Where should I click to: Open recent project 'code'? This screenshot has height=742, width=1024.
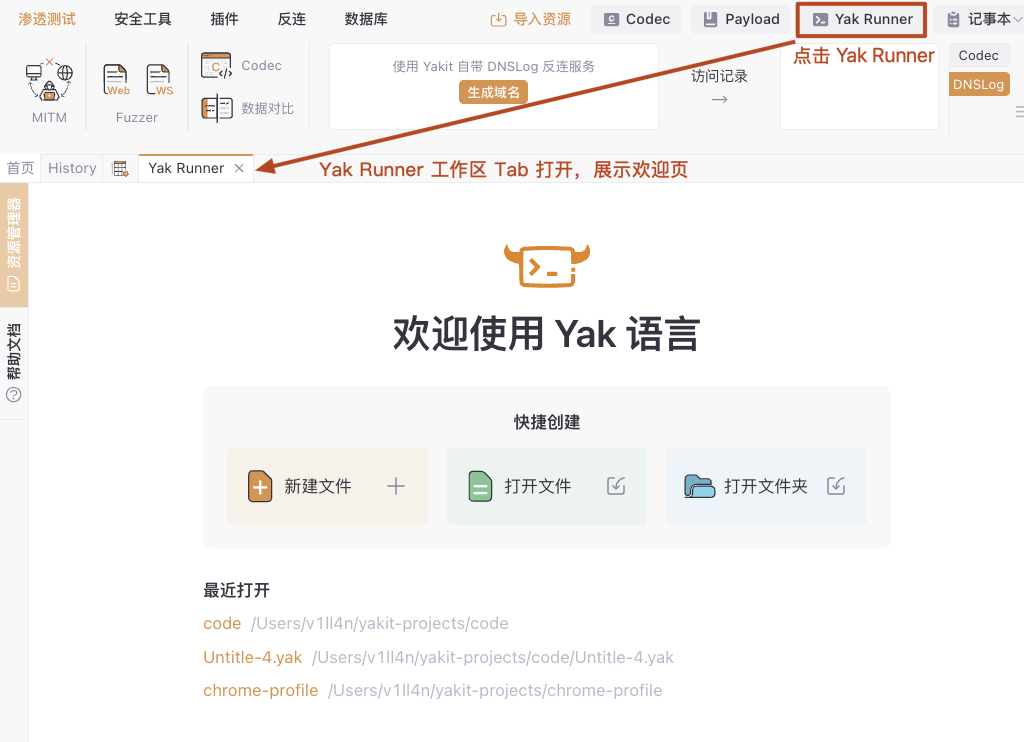(x=222, y=623)
